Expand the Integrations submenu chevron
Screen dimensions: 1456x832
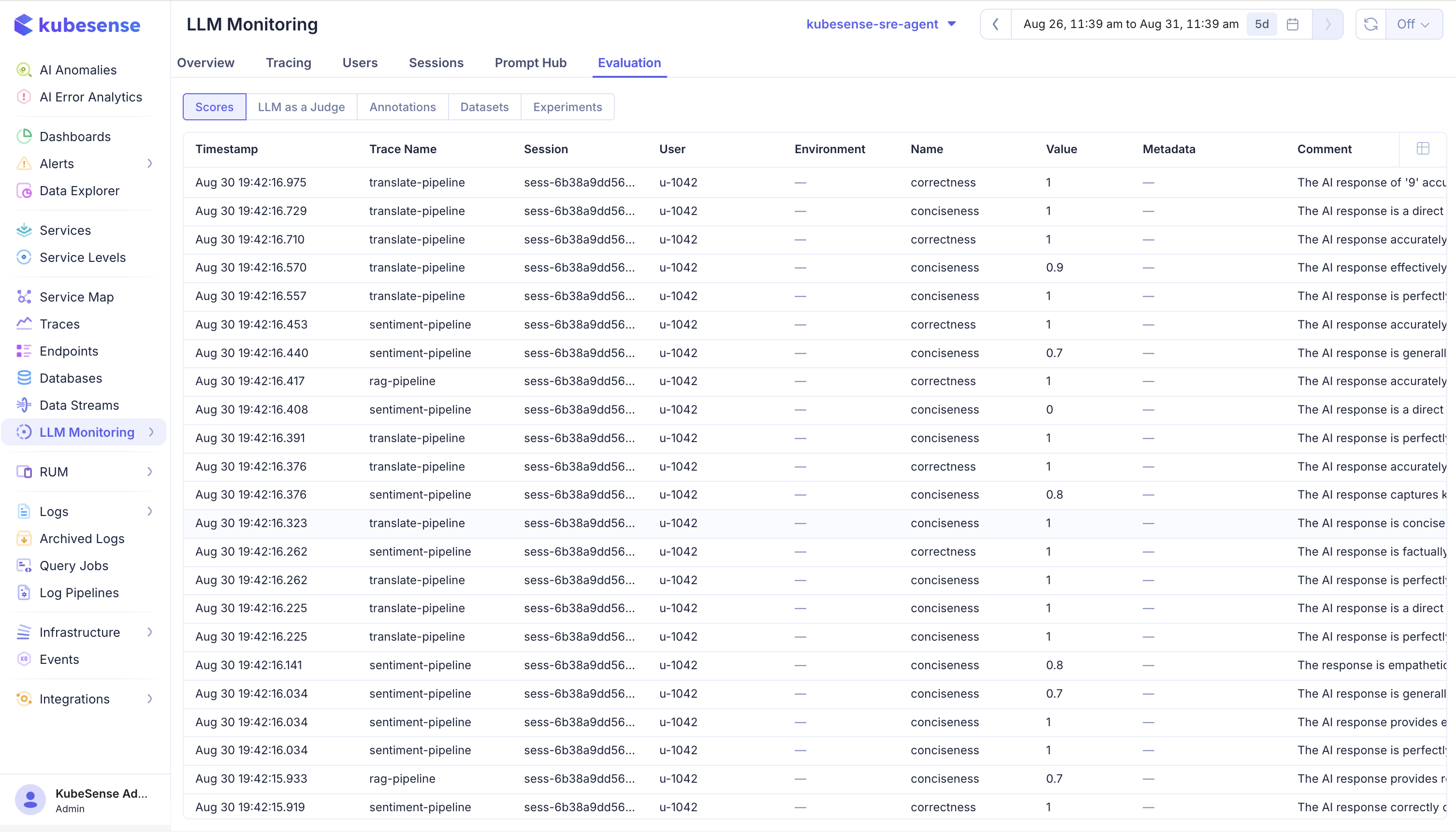click(150, 699)
